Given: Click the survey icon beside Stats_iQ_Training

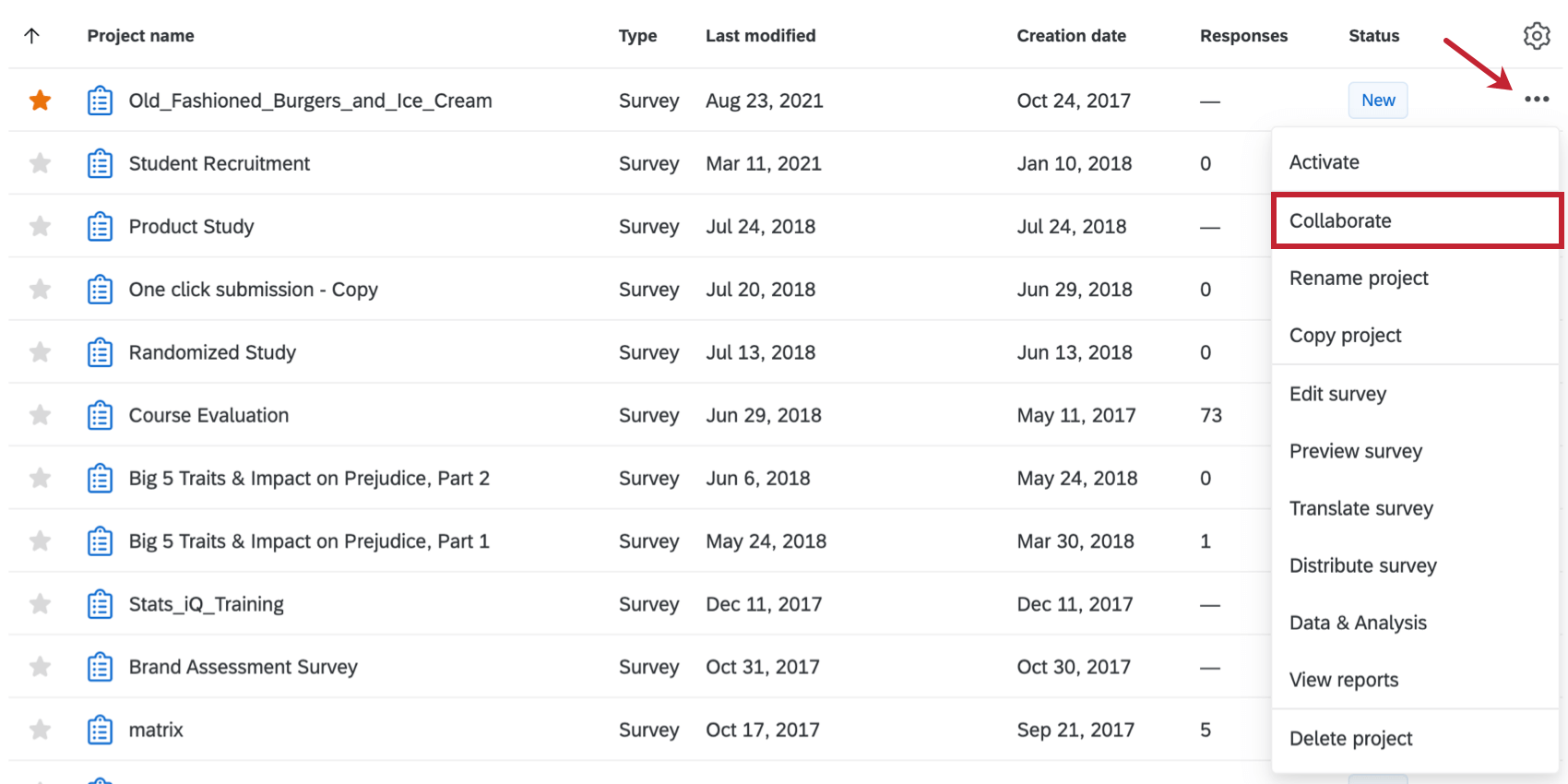Looking at the screenshot, I should pos(100,604).
